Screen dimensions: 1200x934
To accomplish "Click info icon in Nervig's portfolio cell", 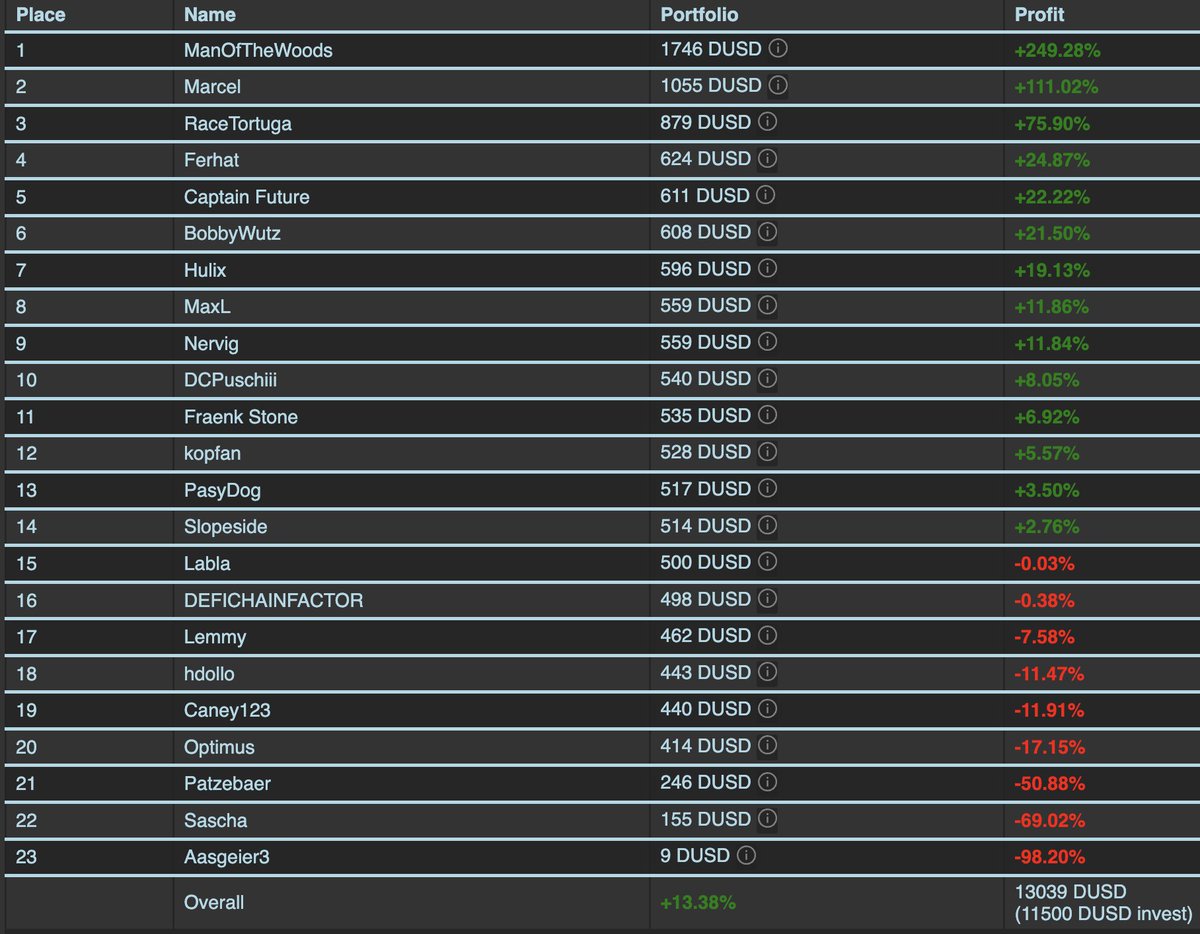I will [767, 342].
